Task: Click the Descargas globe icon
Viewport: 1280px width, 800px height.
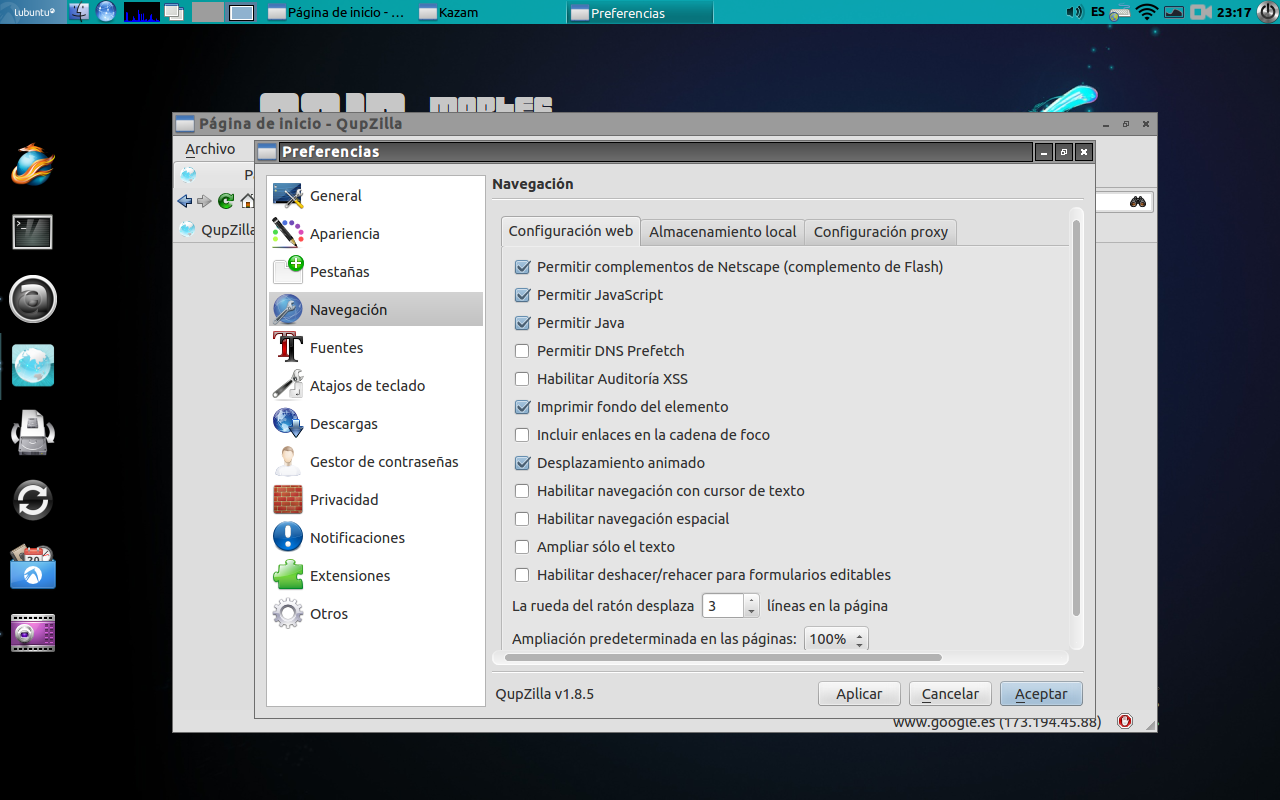Action: pyautogui.click(x=288, y=424)
